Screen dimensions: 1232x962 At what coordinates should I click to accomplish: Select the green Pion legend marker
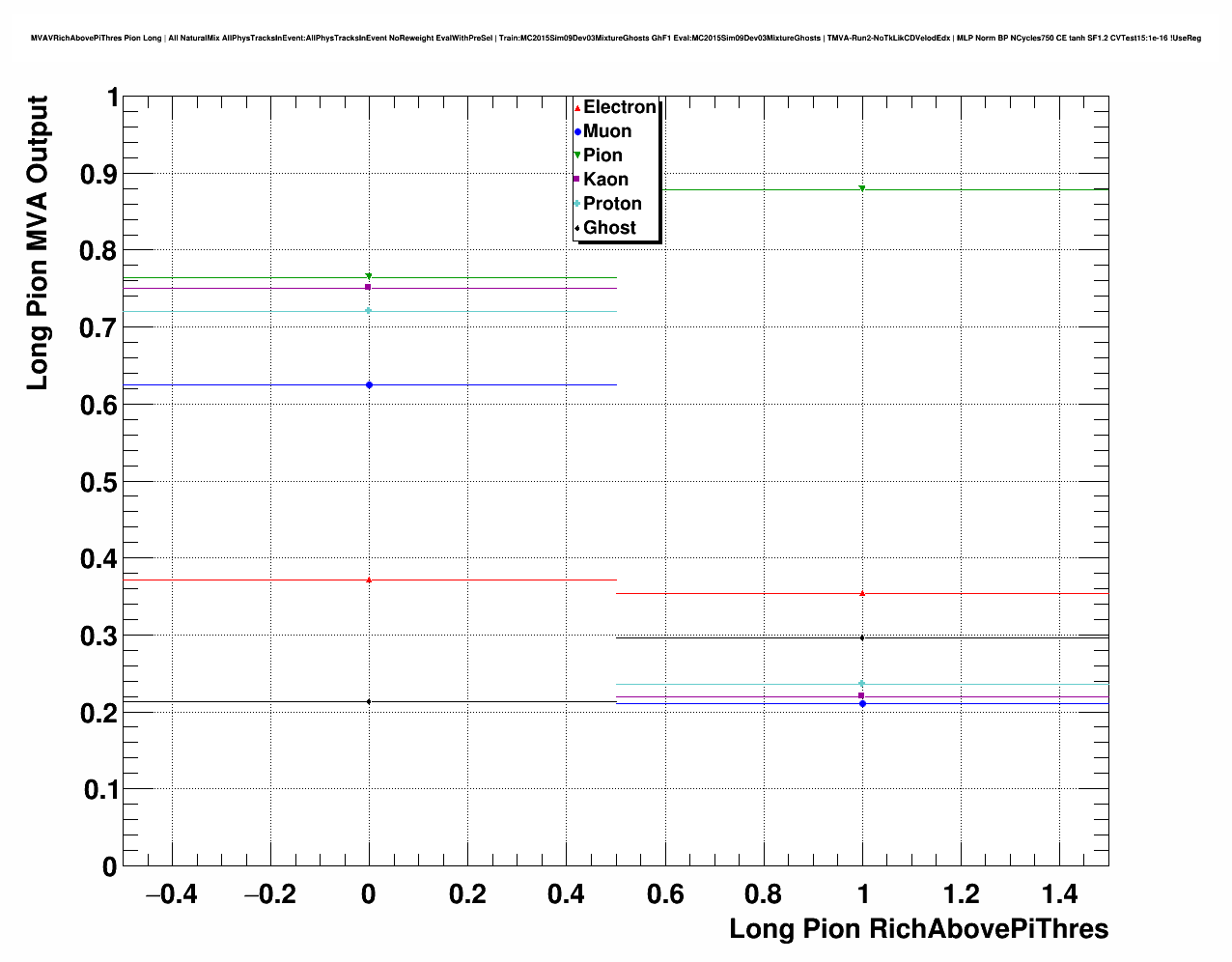tap(577, 156)
